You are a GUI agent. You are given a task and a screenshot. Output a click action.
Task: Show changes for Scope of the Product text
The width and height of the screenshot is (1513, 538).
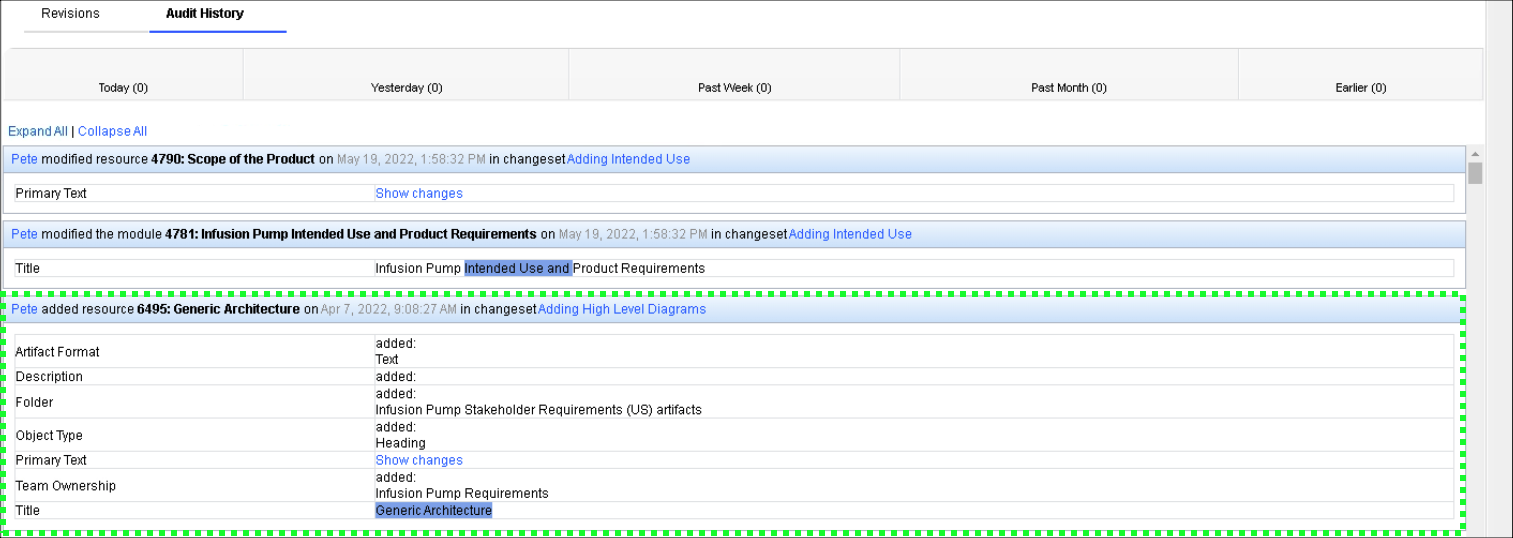point(418,193)
